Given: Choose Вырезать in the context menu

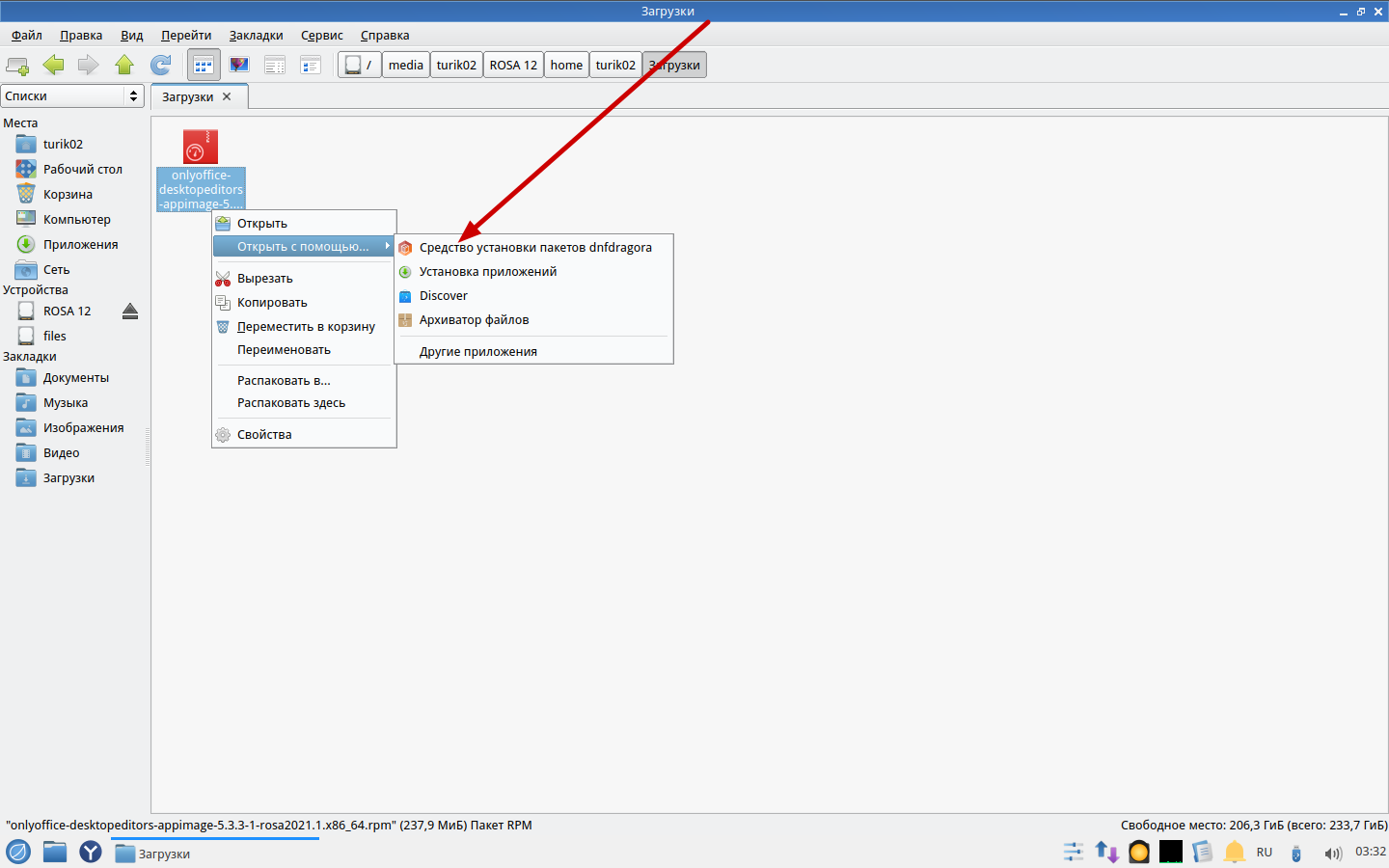Looking at the screenshot, I should [x=304, y=279].
